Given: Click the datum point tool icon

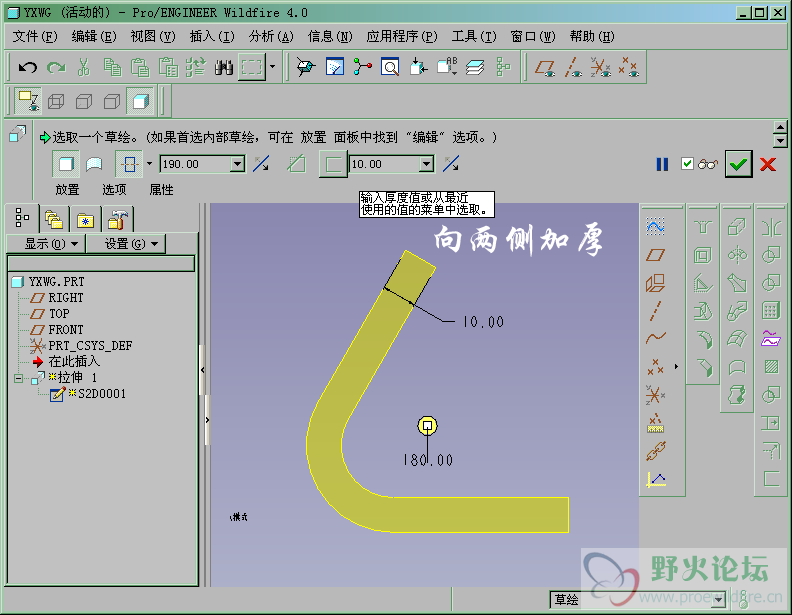Looking at the screenshot, I should (x=655, y=367).
